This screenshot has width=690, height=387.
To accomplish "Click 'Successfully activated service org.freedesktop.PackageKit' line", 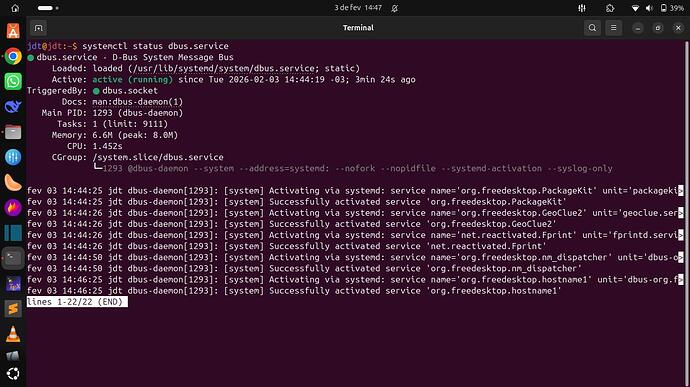I will click(x=297, y=202).
